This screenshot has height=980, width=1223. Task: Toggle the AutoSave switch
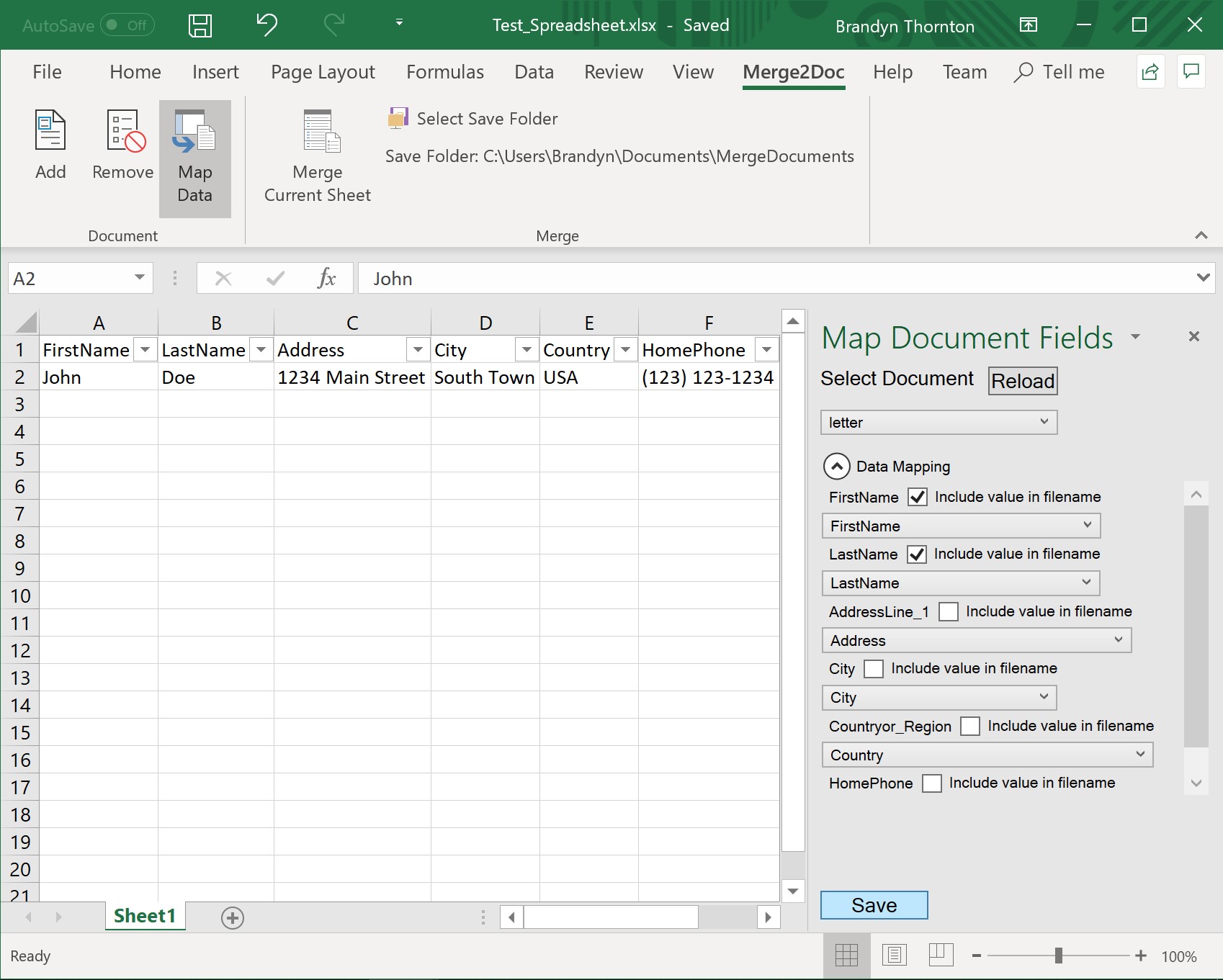pos(127,25)
